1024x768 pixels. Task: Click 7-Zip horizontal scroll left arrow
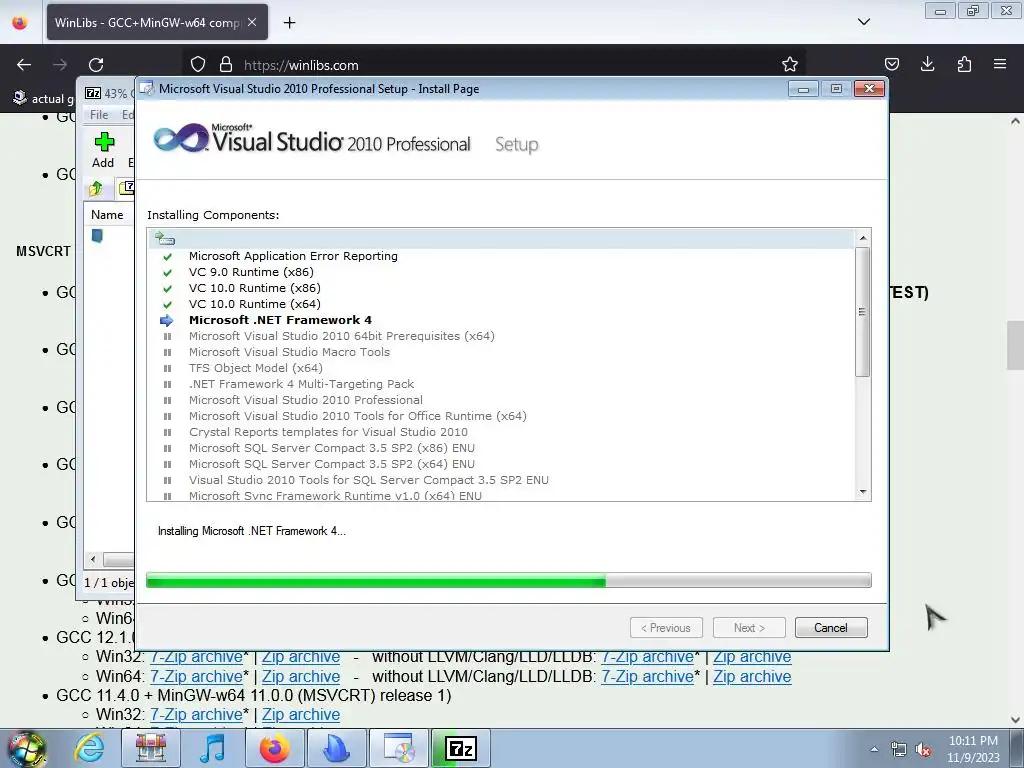coord(93,560)
